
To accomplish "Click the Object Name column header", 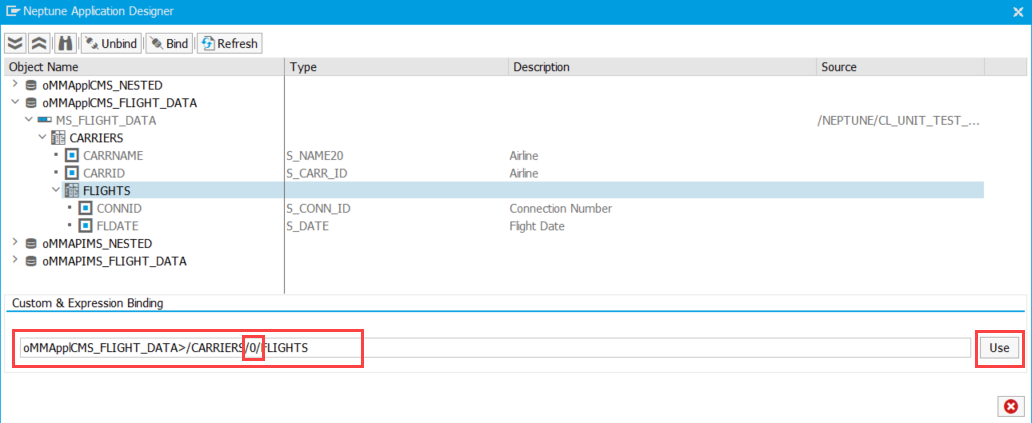I will click(144, 67).
